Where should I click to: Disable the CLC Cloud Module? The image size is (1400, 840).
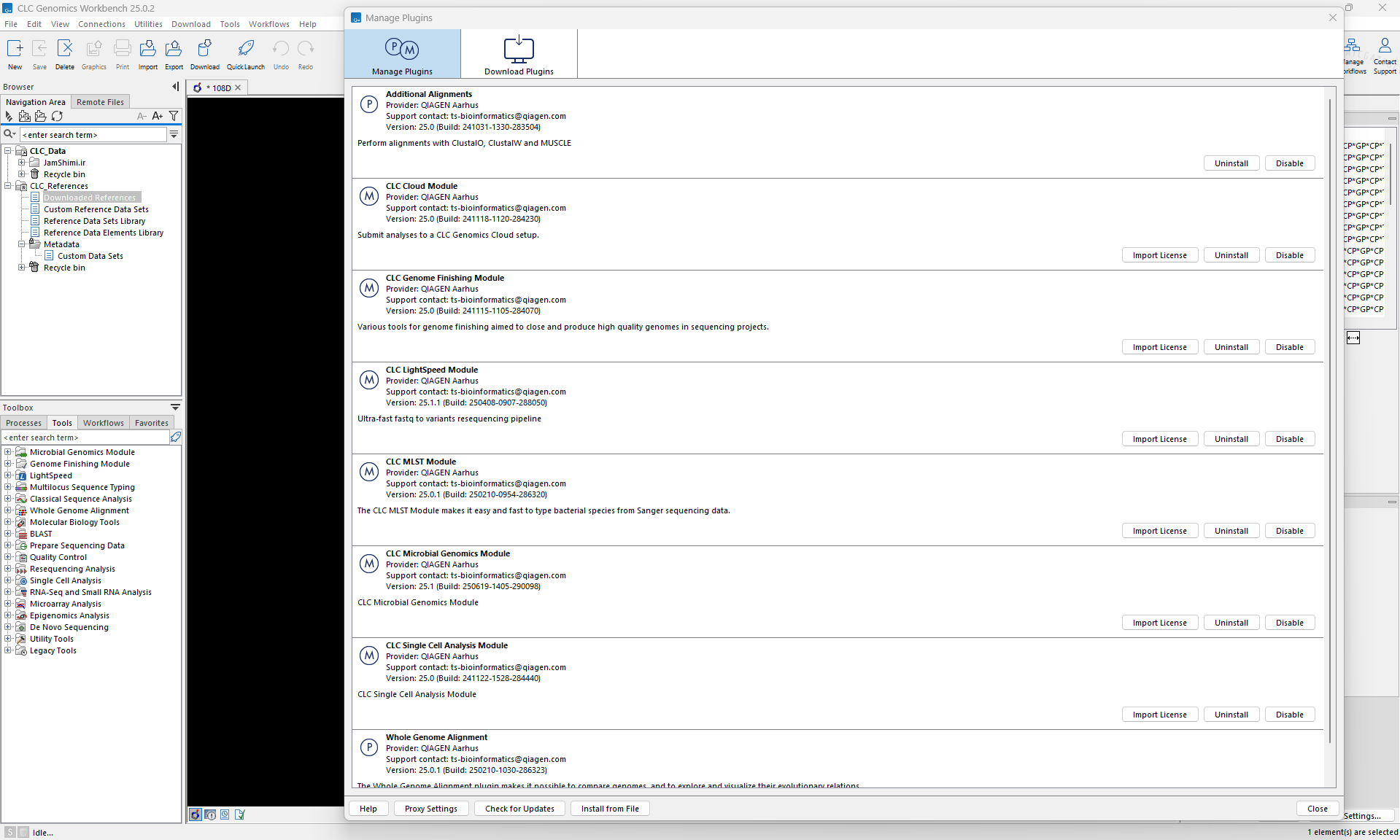coord(1290,255)
